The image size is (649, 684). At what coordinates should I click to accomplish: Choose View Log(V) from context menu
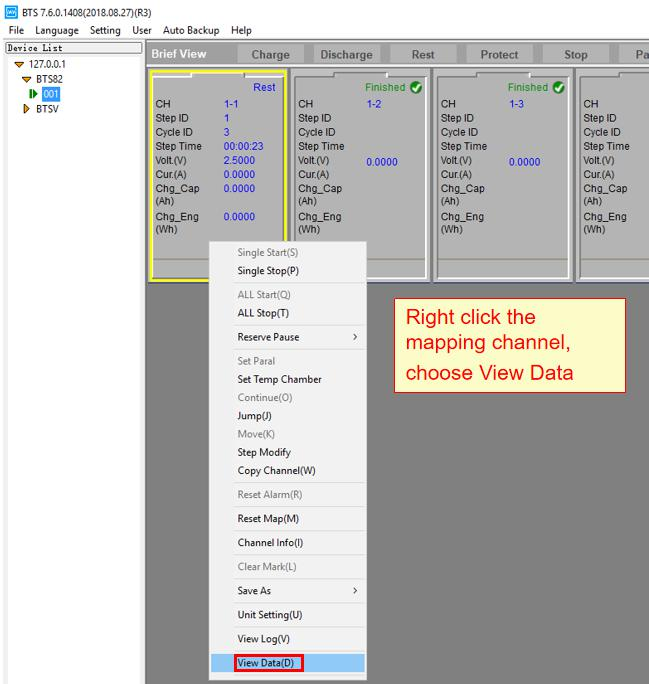point(287,639)
